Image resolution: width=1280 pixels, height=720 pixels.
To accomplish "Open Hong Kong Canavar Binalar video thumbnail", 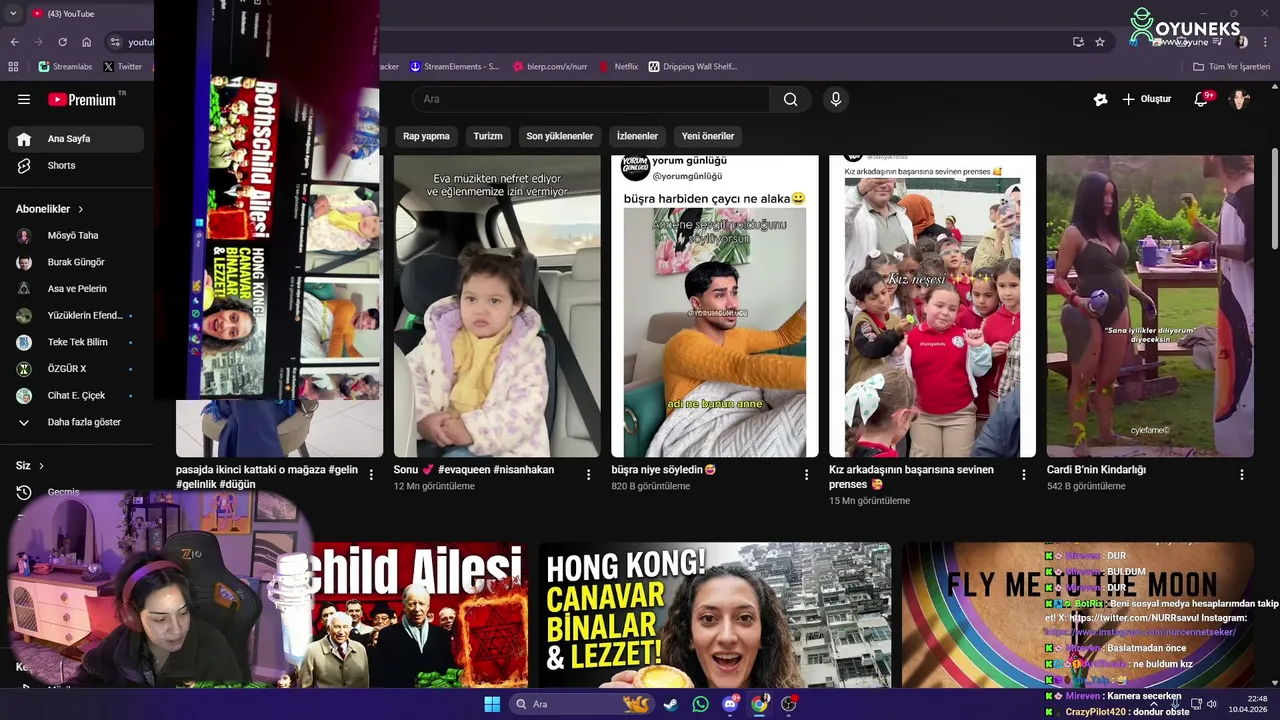I will click(715, 615).
